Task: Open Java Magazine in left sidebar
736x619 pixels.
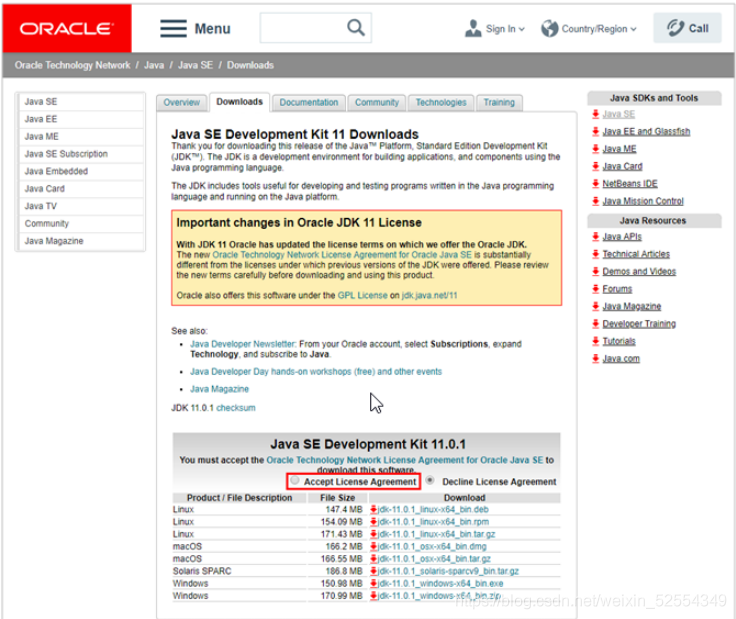Action: coord(81,240)
